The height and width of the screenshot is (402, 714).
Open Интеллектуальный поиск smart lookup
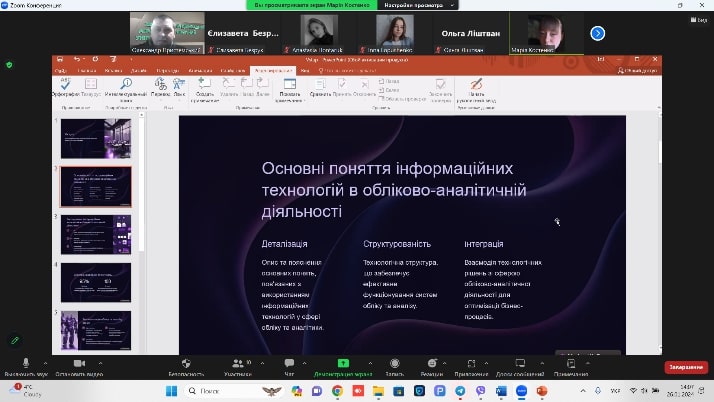[126, 89]
